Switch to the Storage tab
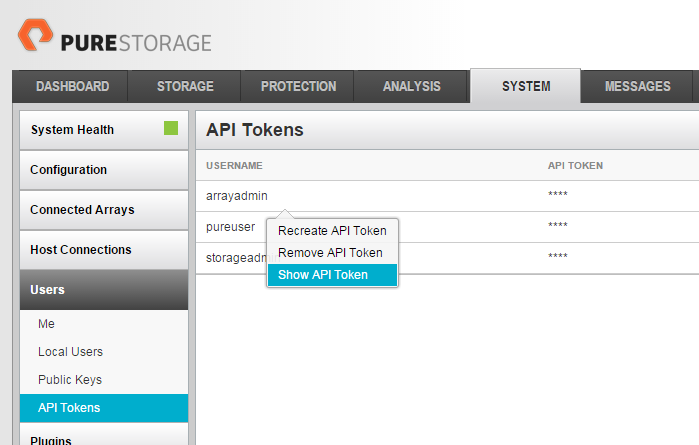The width and height of the screenshot is (699, 445). (185, 86)
